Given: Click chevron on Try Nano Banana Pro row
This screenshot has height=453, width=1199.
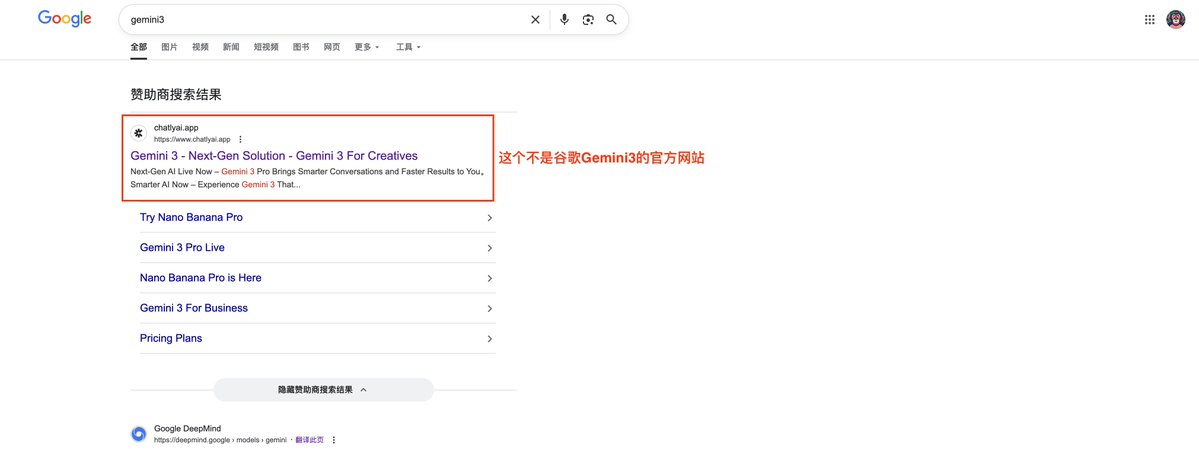Looking at the screenshot, I should 489,218.
